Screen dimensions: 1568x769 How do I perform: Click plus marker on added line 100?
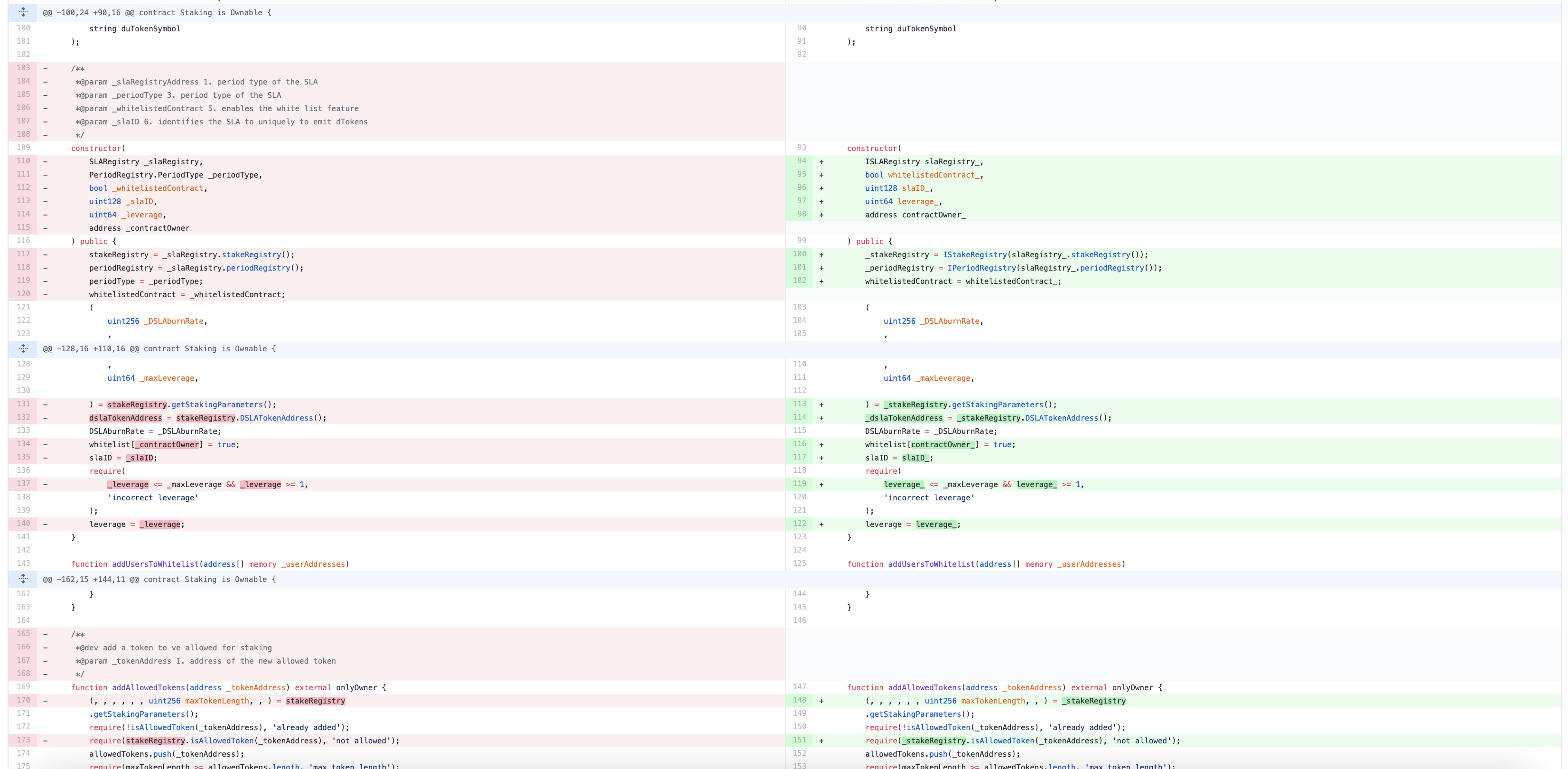pos(821,254)
